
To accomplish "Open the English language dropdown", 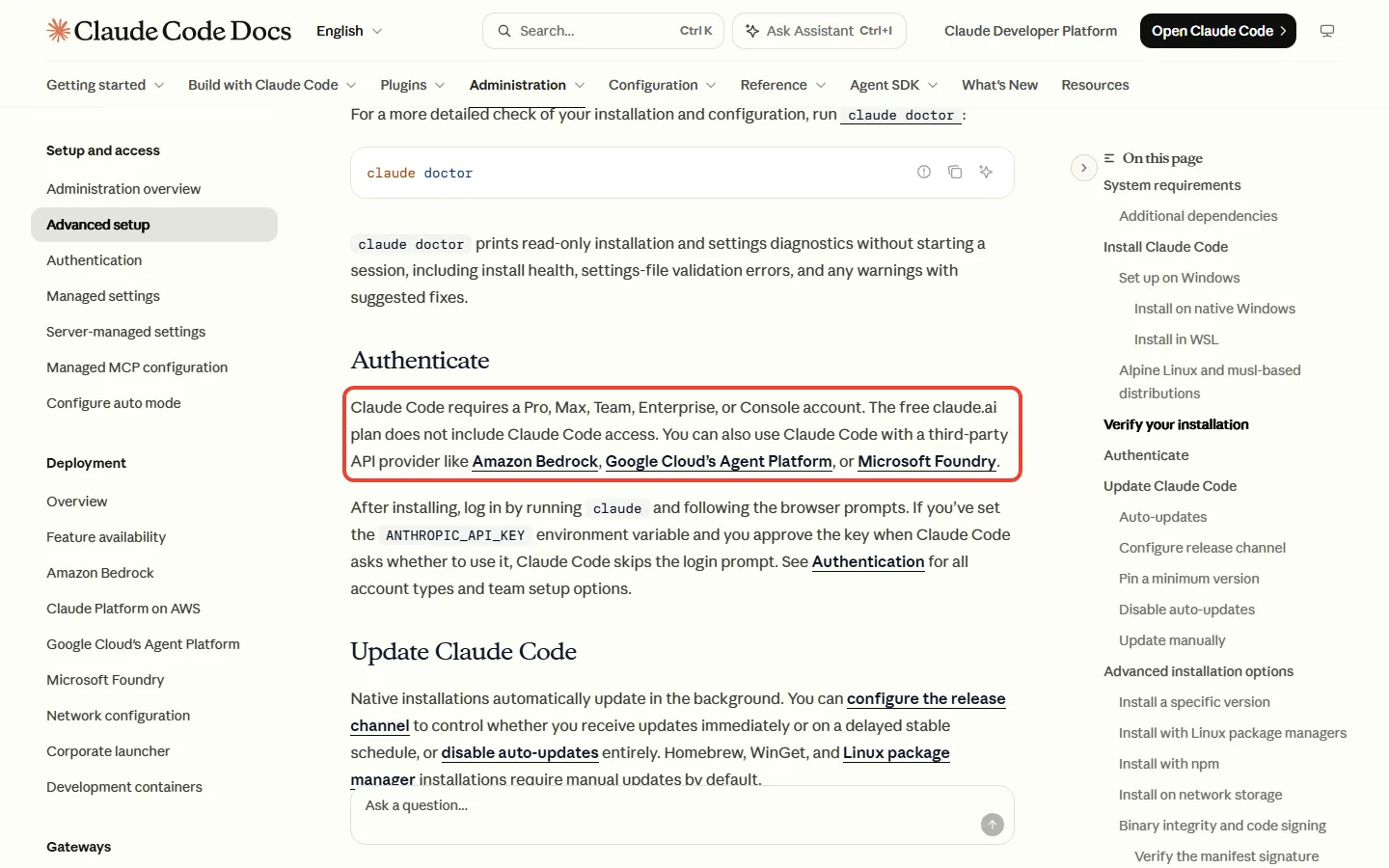I will tap(349, 31).
